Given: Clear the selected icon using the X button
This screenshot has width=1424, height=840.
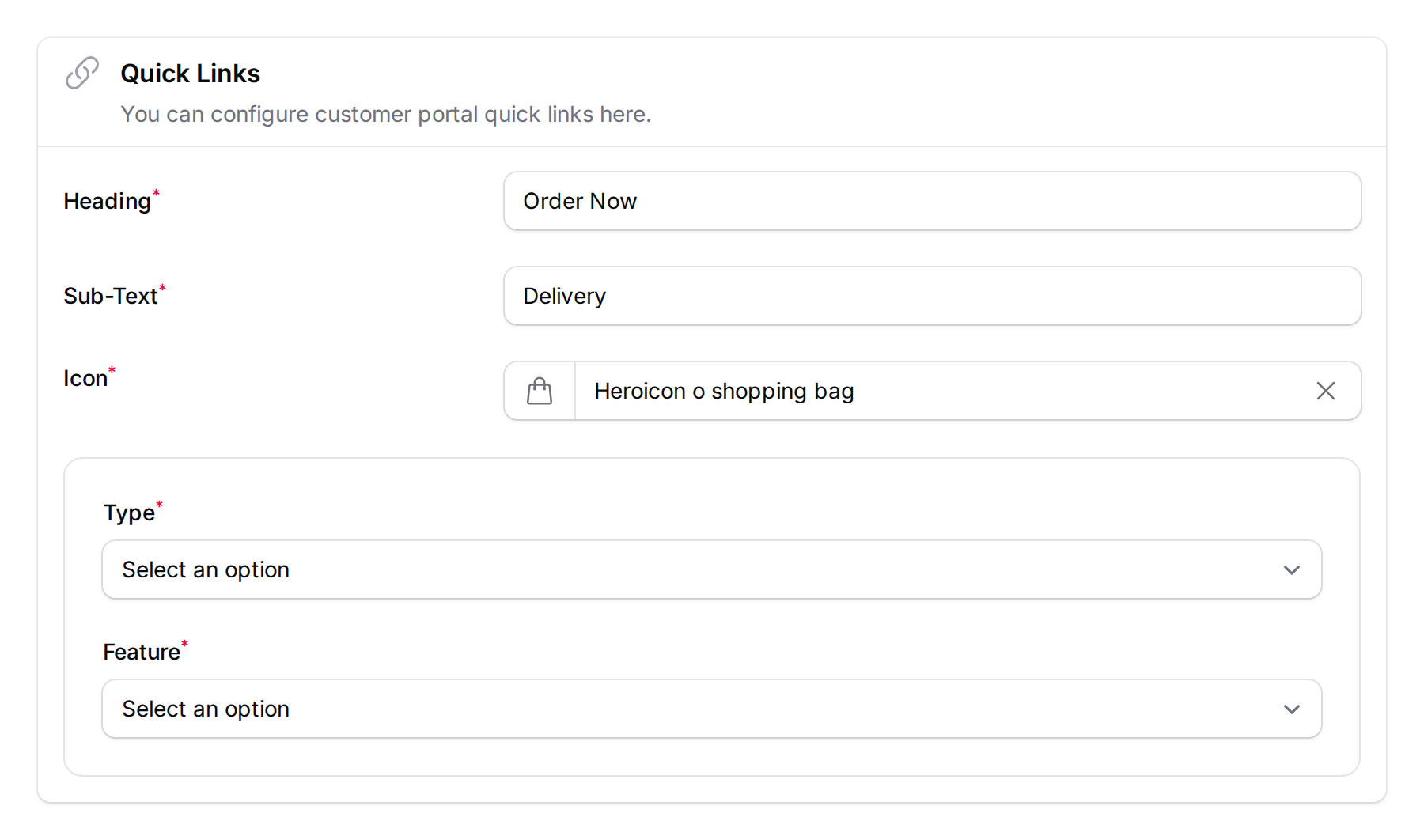Looking at the screenshot, I should coord(1326,390).
